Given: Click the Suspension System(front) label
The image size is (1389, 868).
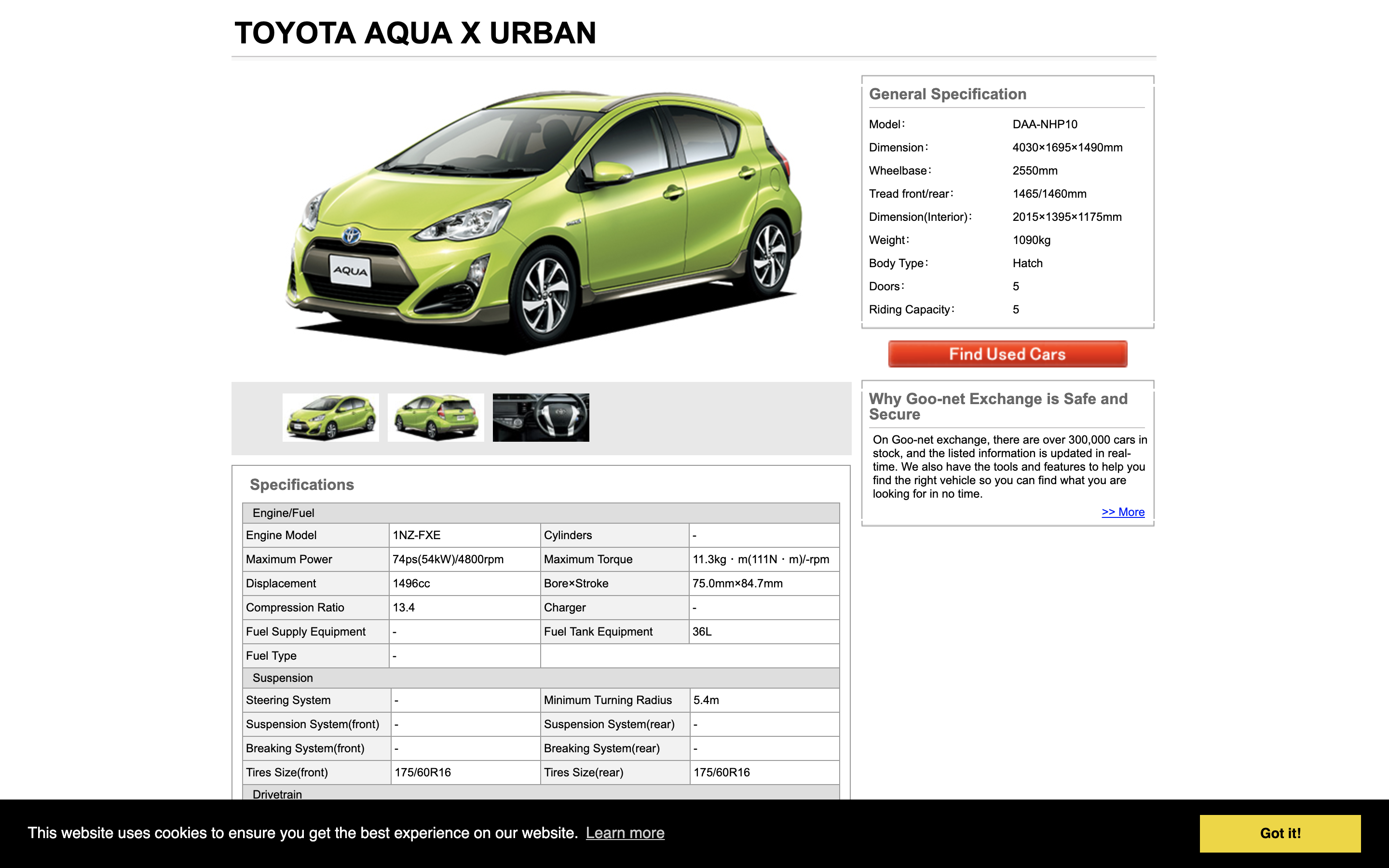Looking at the screenshot, I should coord(312,724).
